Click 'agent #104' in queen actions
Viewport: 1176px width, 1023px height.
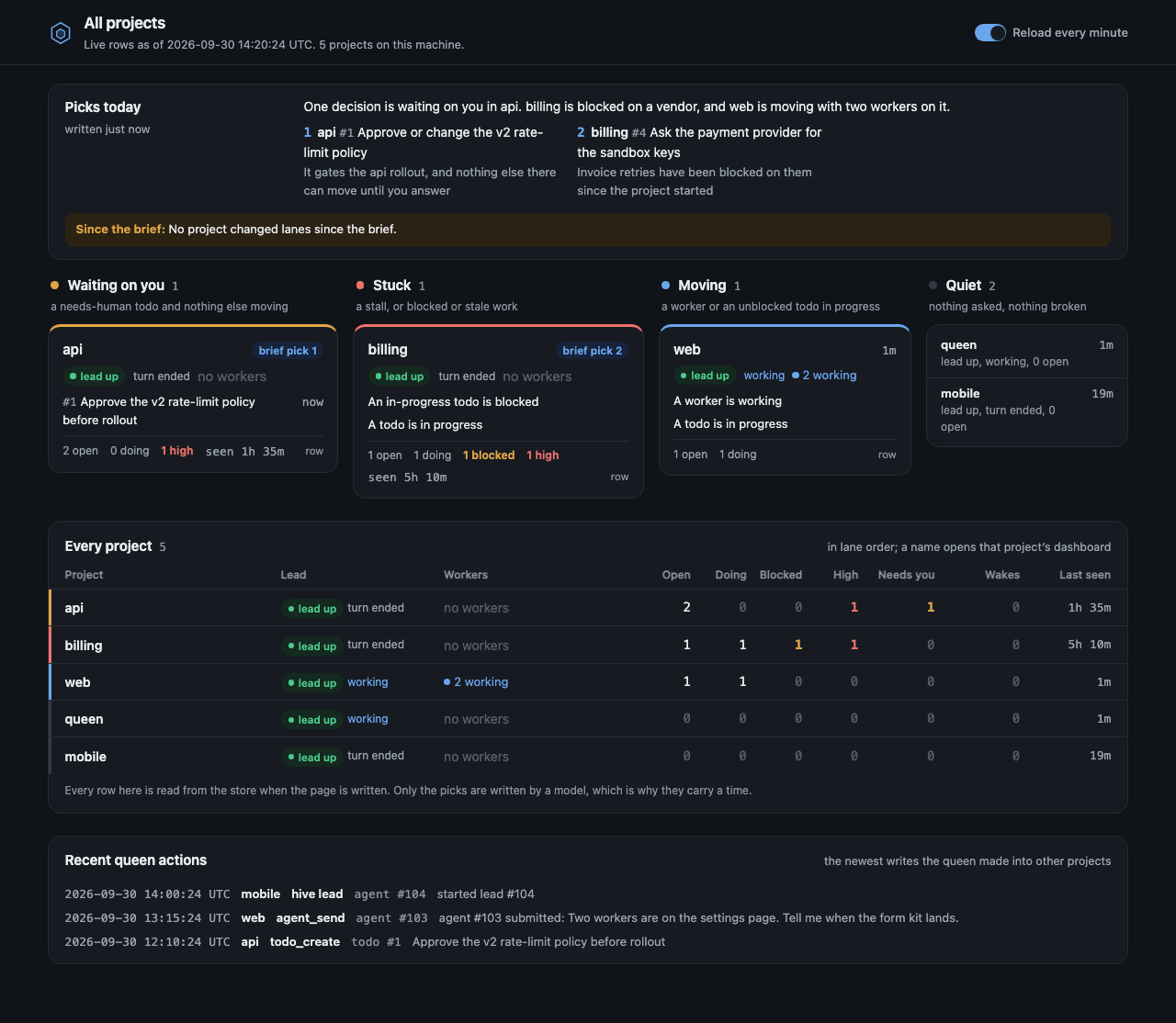390,894
